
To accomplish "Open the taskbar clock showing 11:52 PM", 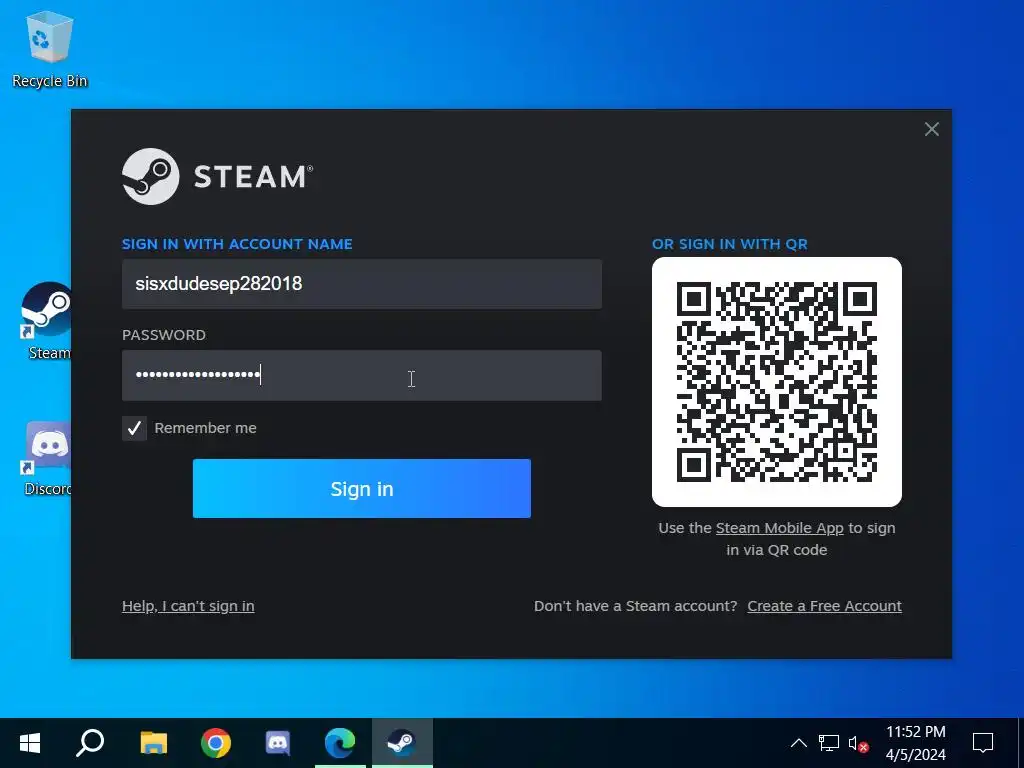I will coord(916,743).
